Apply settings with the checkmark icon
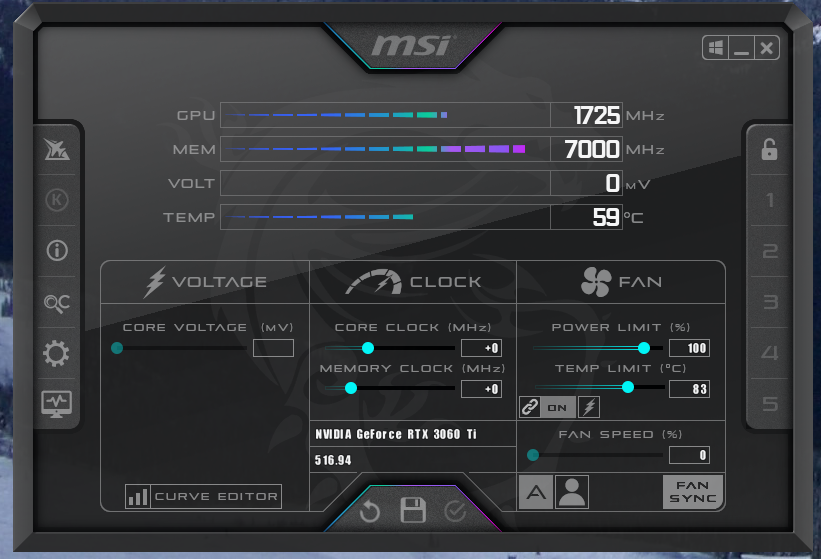 pyautogui.click(x=455, y=511)
